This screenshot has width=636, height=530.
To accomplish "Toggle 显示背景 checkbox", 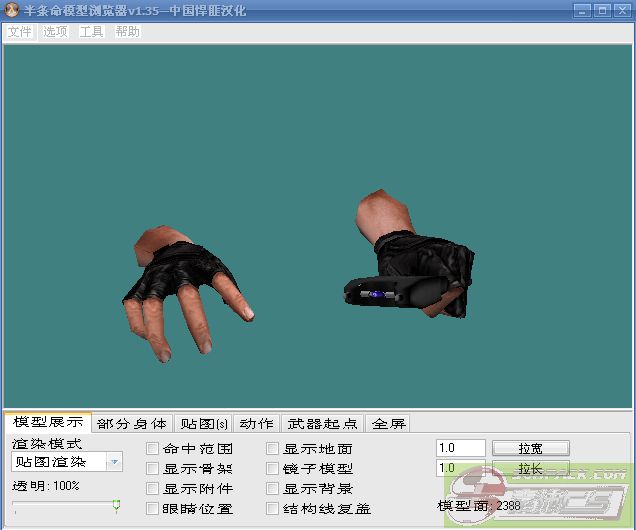I will click(x=273, y=489).
